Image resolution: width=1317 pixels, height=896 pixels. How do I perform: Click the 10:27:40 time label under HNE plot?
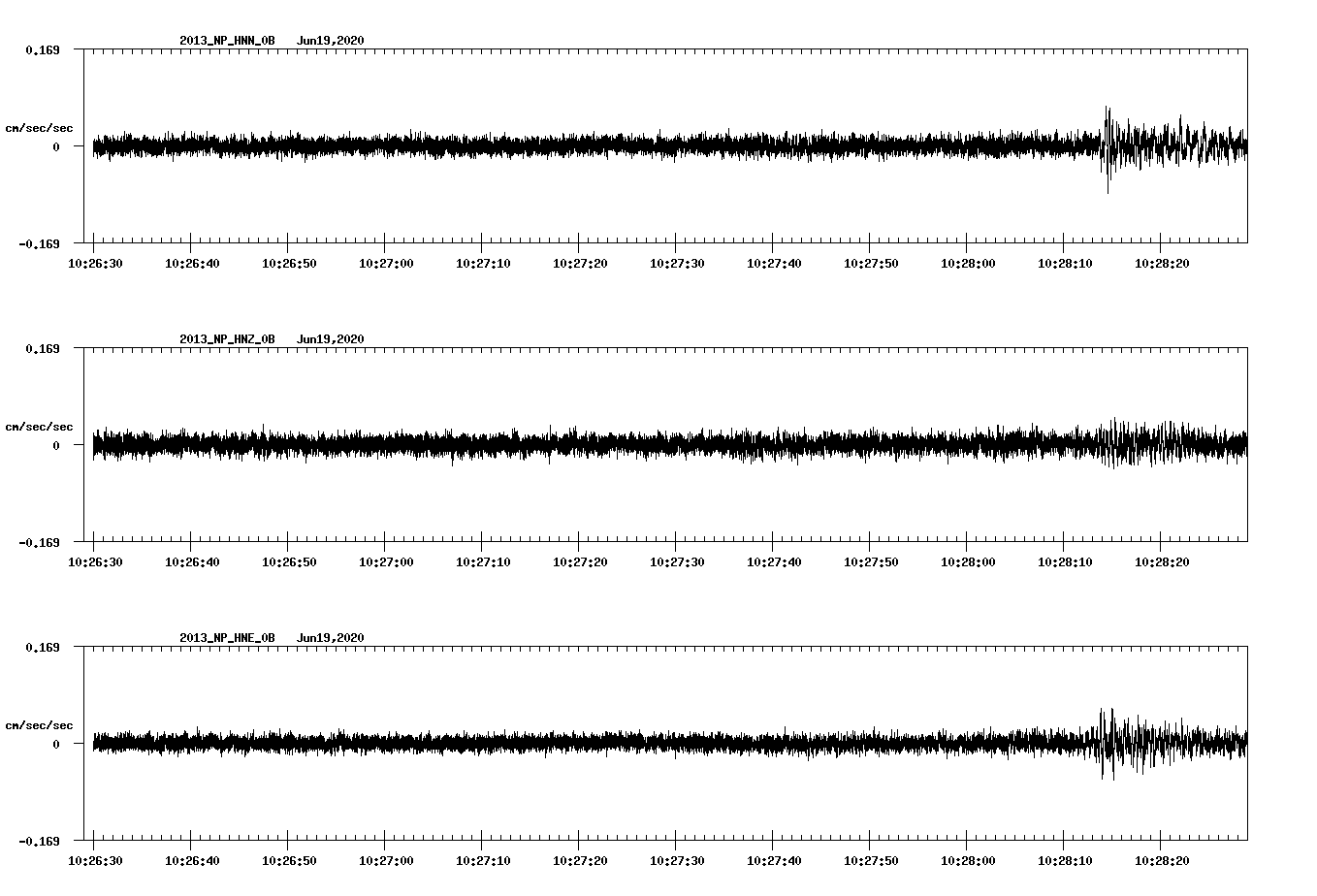[x=774, y=860]
